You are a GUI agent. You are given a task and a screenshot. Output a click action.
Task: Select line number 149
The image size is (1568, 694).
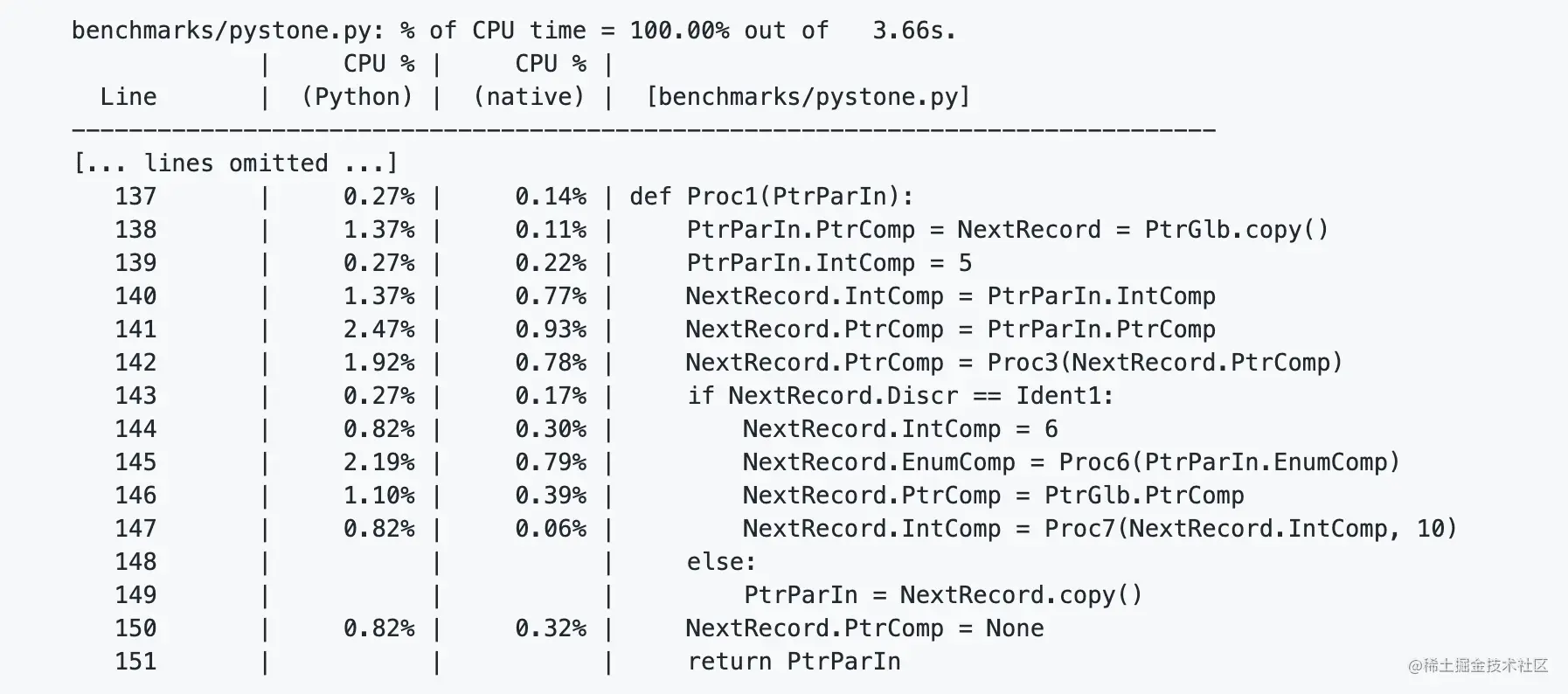point(135,594)
